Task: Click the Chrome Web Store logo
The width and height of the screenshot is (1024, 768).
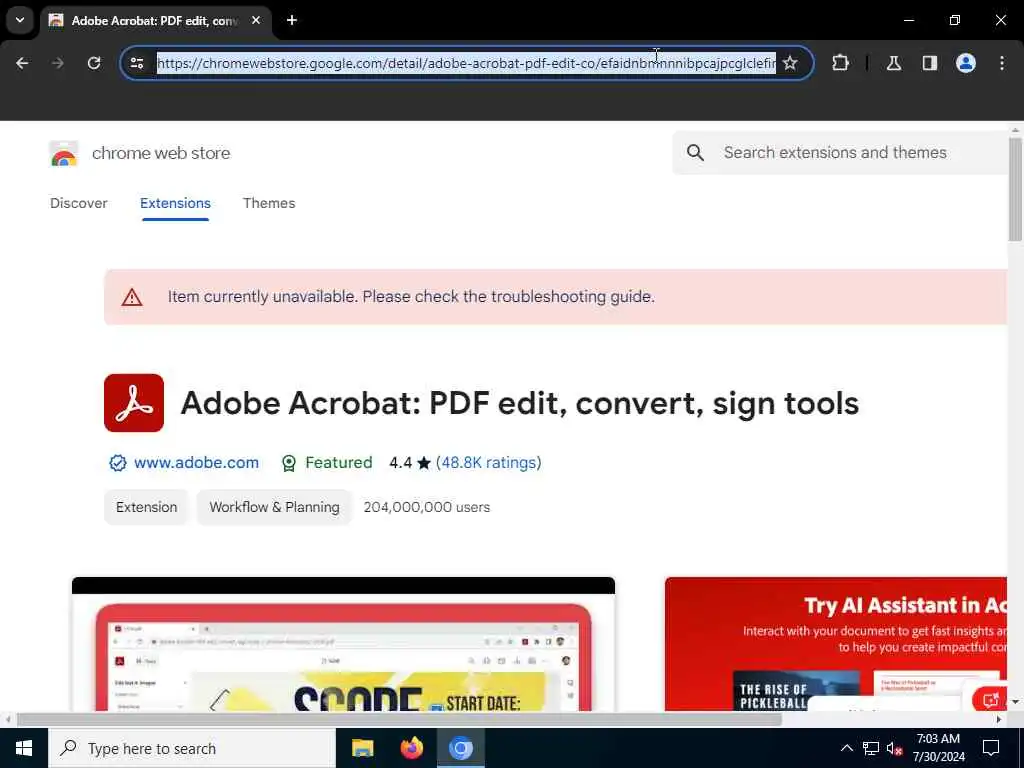Action: [63, 153]
